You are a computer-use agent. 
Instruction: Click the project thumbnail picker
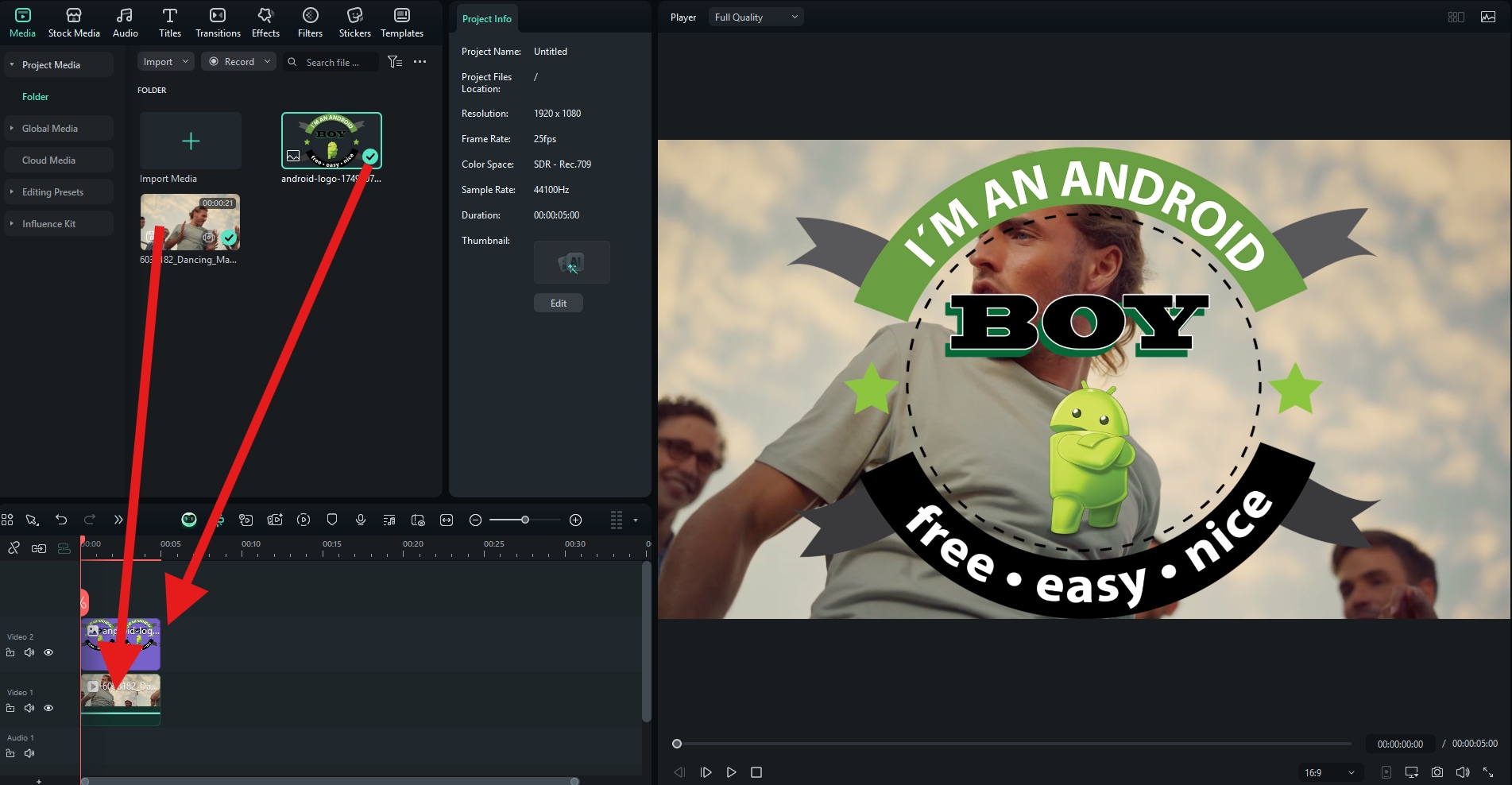[572, 262]
